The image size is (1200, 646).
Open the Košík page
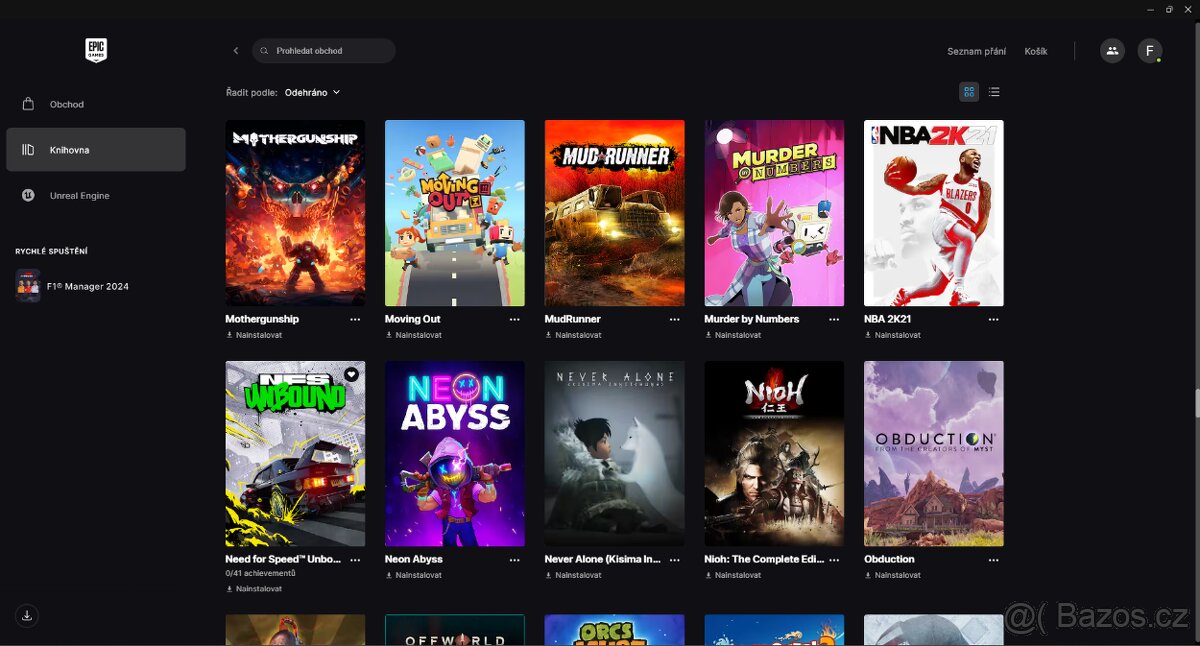pyautogui.click(x=1036, y=50)
